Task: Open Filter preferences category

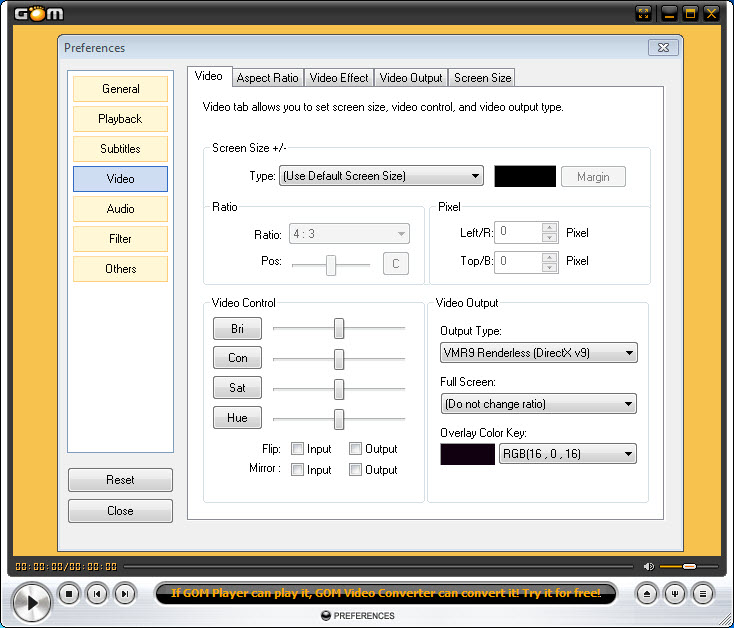Action: click(x=120, y=239)
